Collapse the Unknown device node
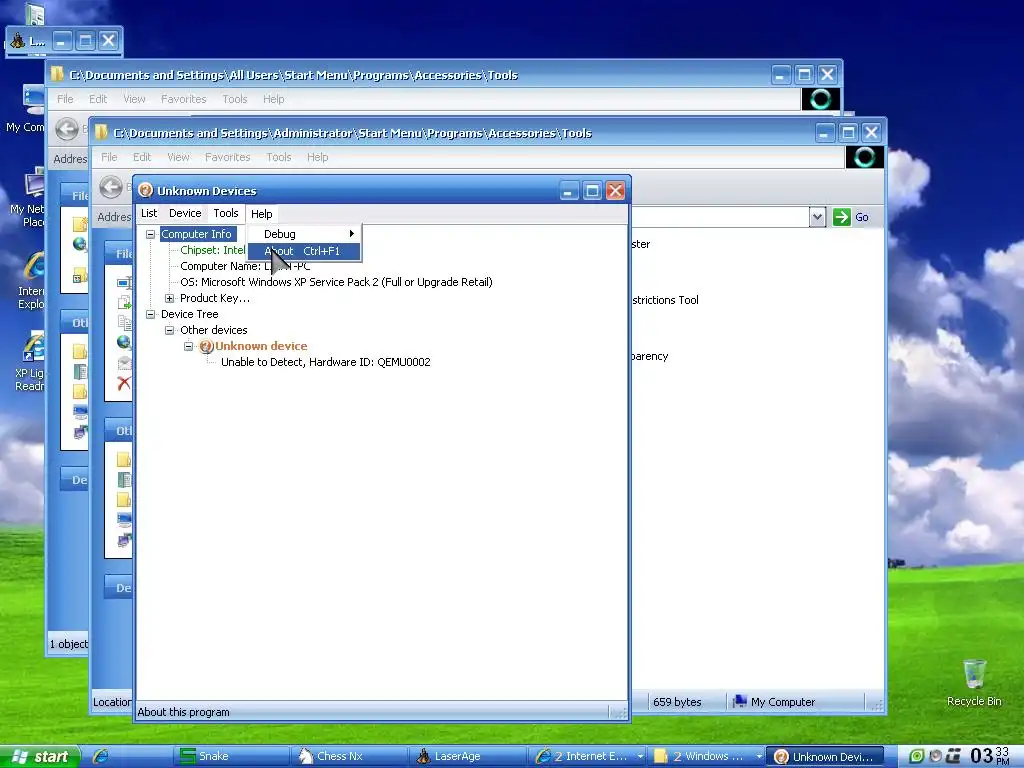This screenshot has height=768, width=1024. 188,346
